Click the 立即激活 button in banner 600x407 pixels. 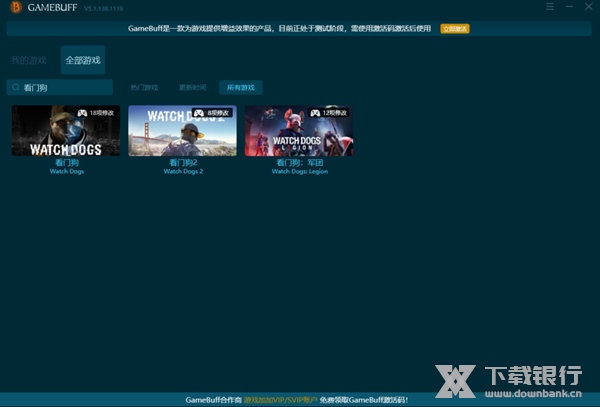454,29
